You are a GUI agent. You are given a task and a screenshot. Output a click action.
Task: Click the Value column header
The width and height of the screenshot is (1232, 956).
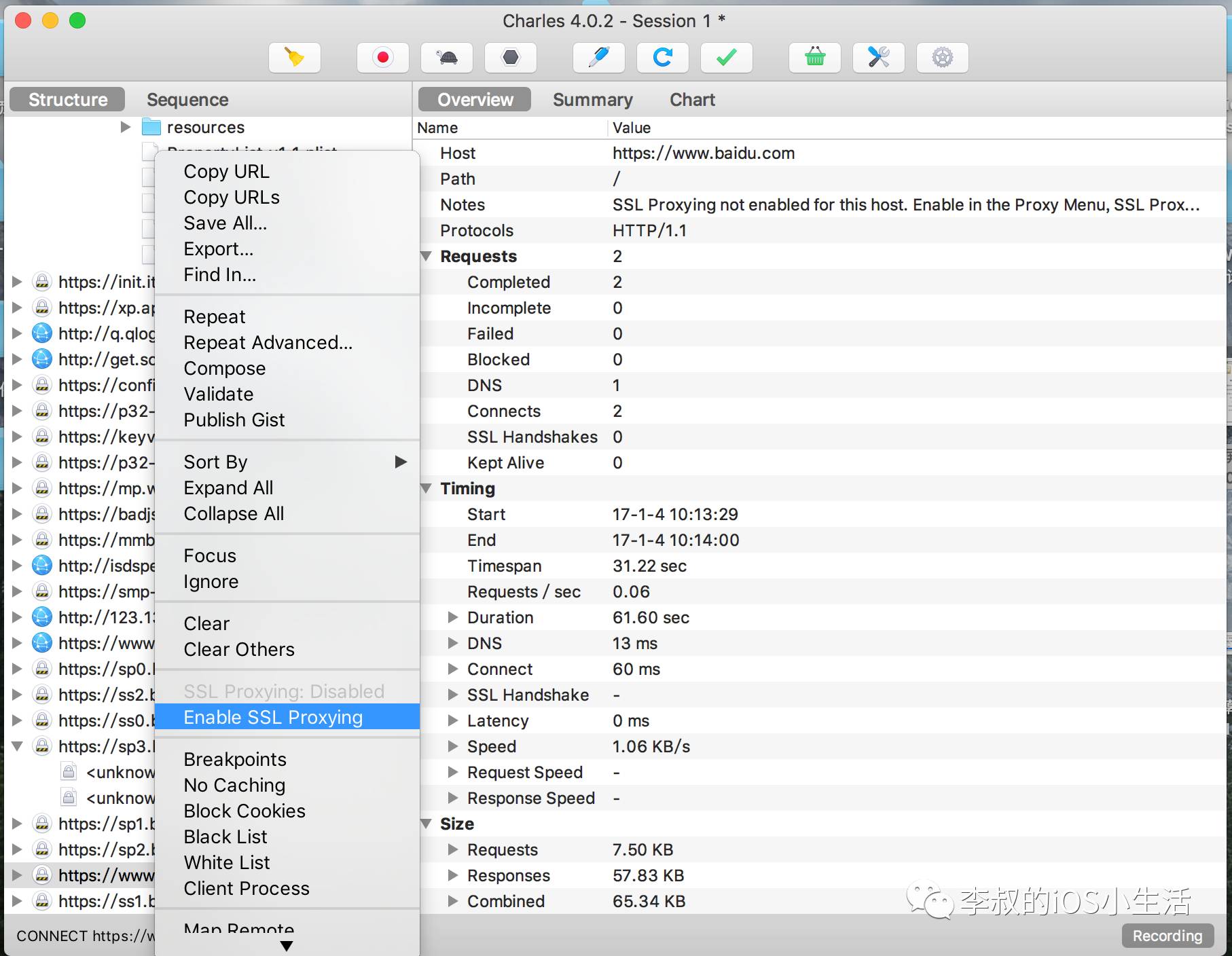click(x=917, y=128)
